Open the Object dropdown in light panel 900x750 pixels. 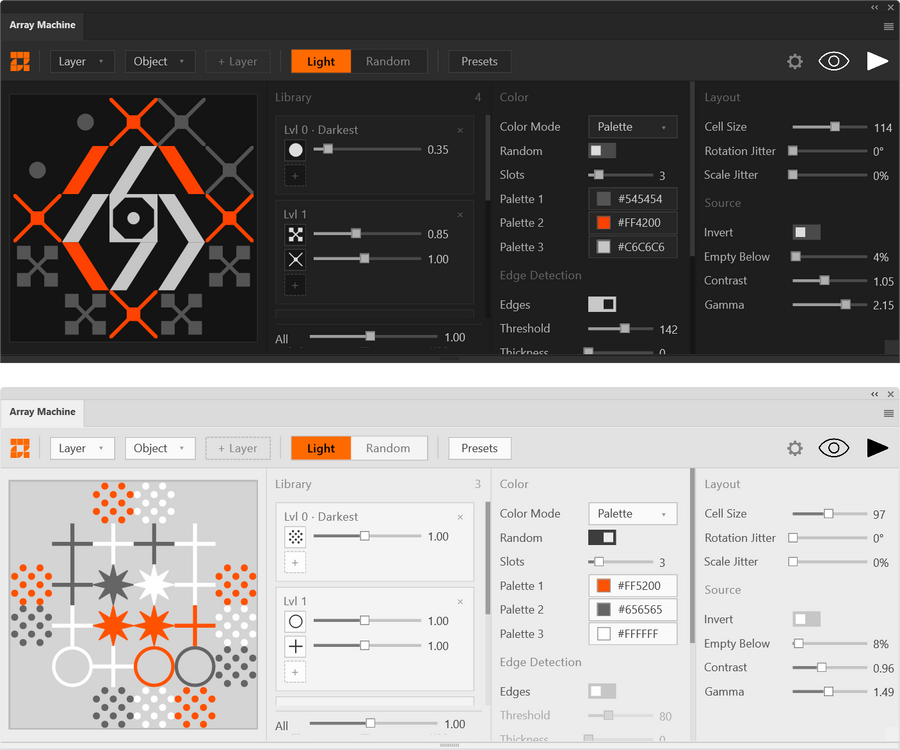160,448
